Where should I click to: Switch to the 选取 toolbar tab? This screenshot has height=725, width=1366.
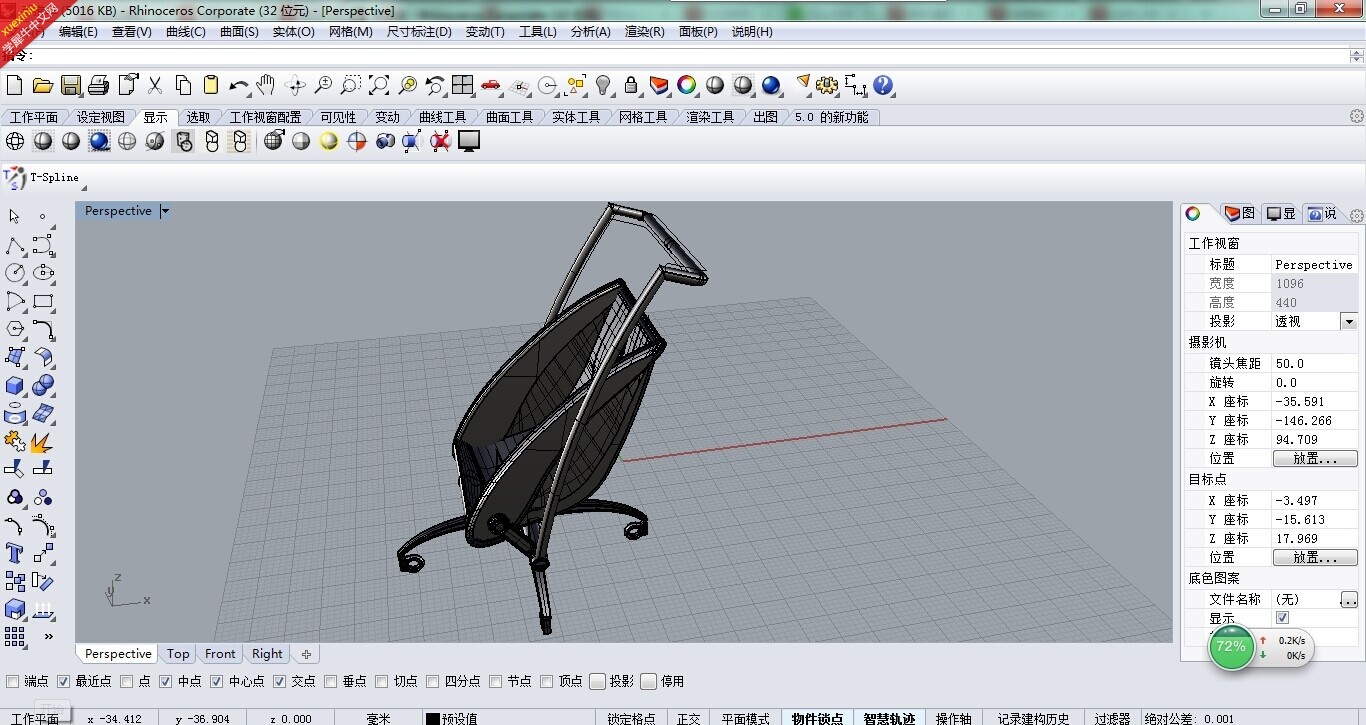coord(198,117)
